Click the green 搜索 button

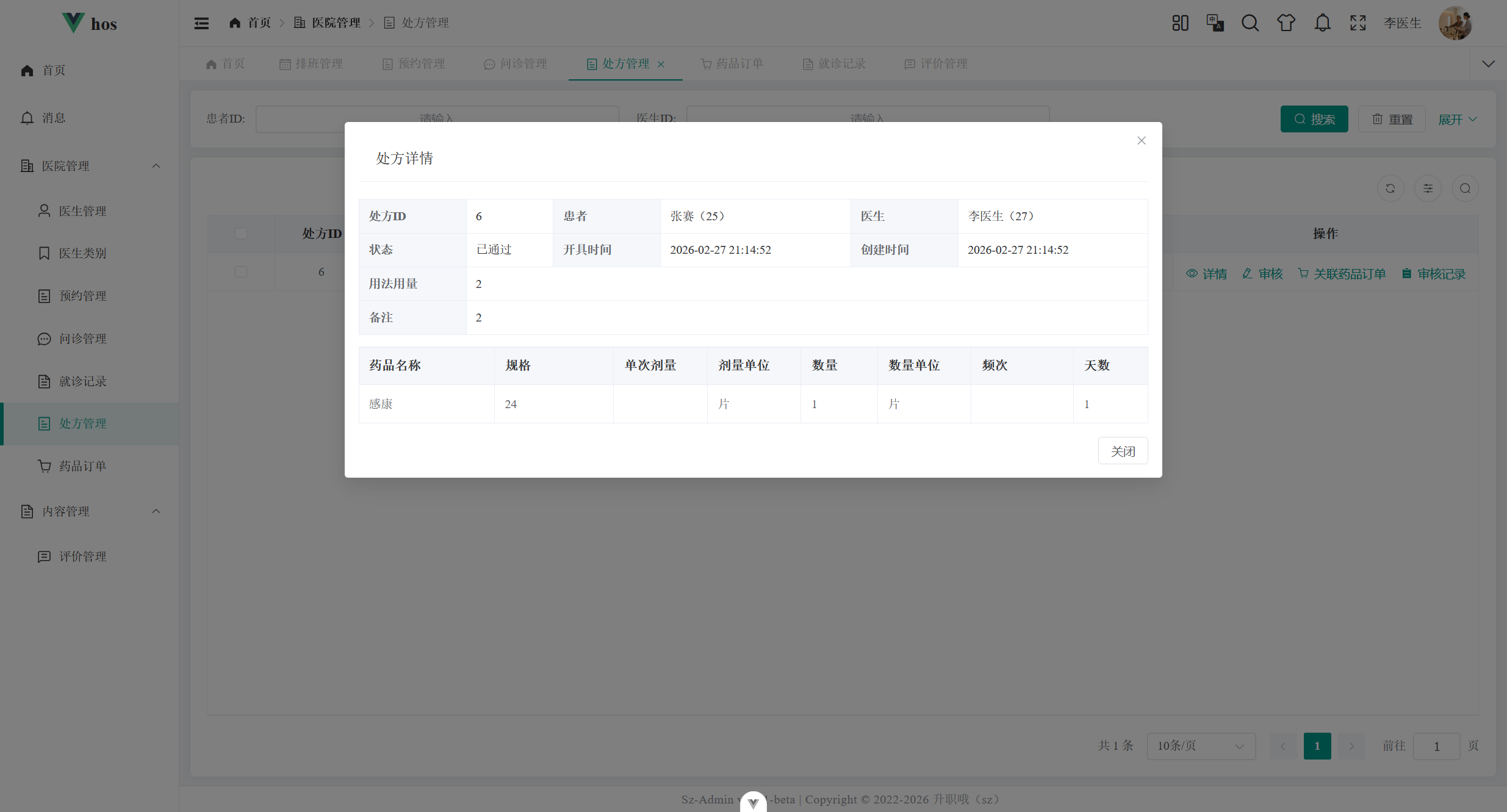coord(1314,120)
